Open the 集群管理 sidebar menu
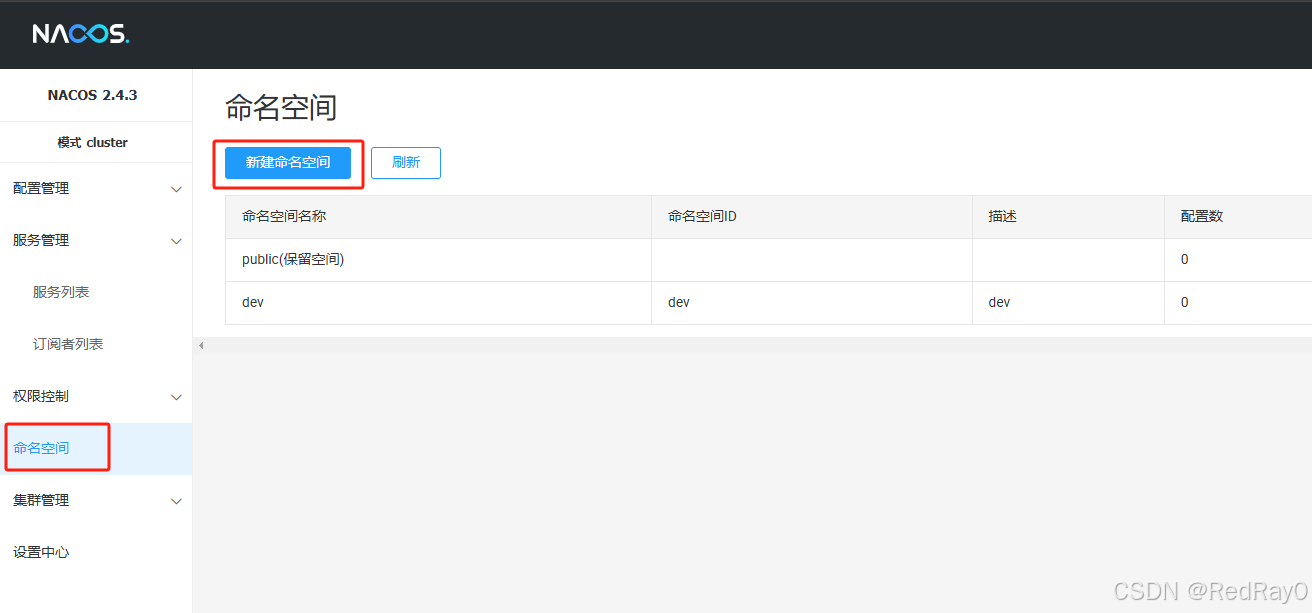 tap(96, 501)
